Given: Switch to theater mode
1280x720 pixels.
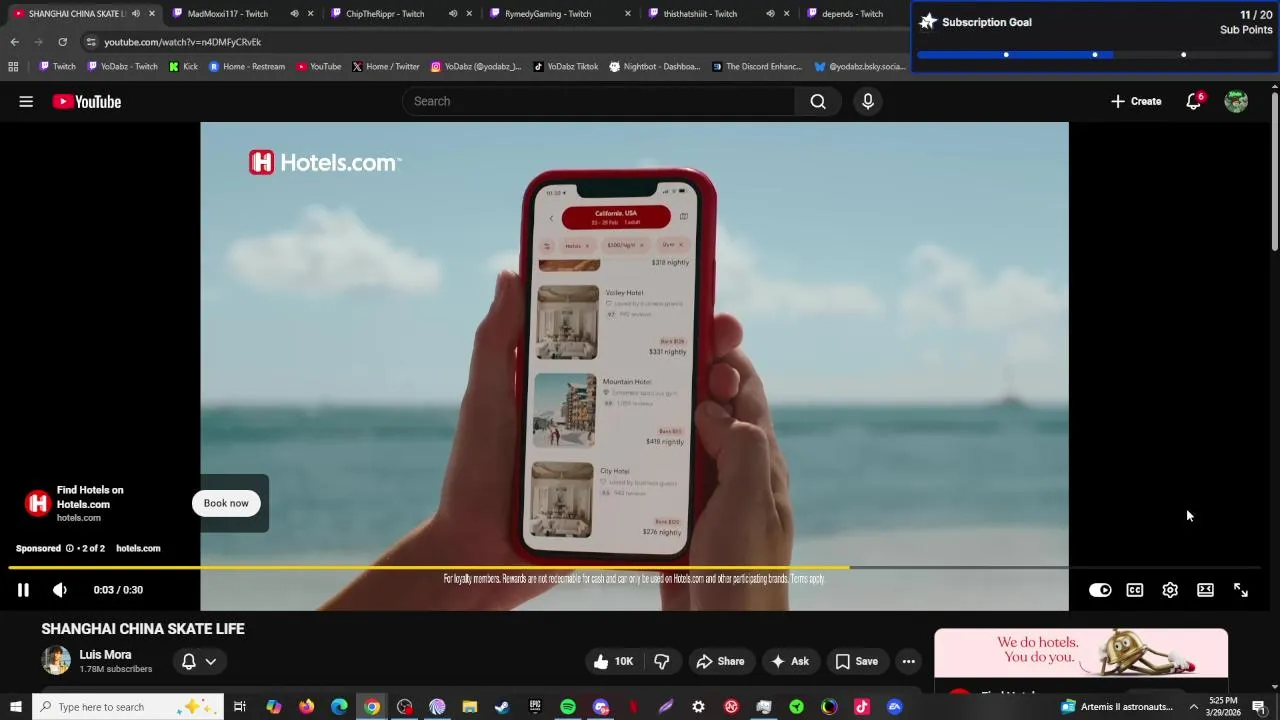Looking at the screenshot, I should [1205, 590].
